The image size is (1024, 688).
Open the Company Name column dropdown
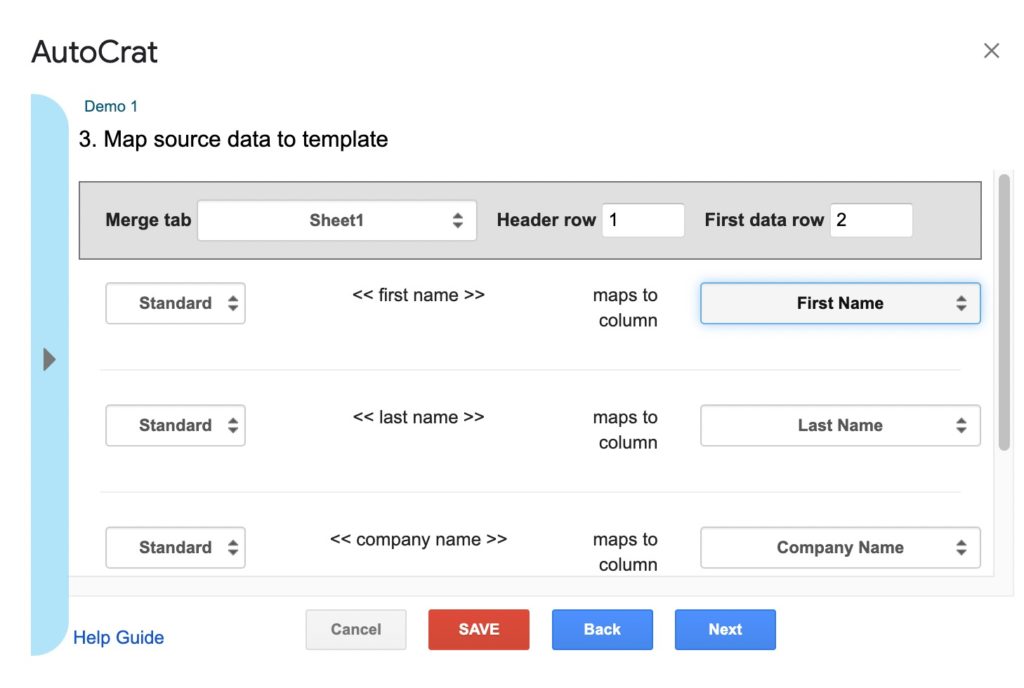pos(840,547)
